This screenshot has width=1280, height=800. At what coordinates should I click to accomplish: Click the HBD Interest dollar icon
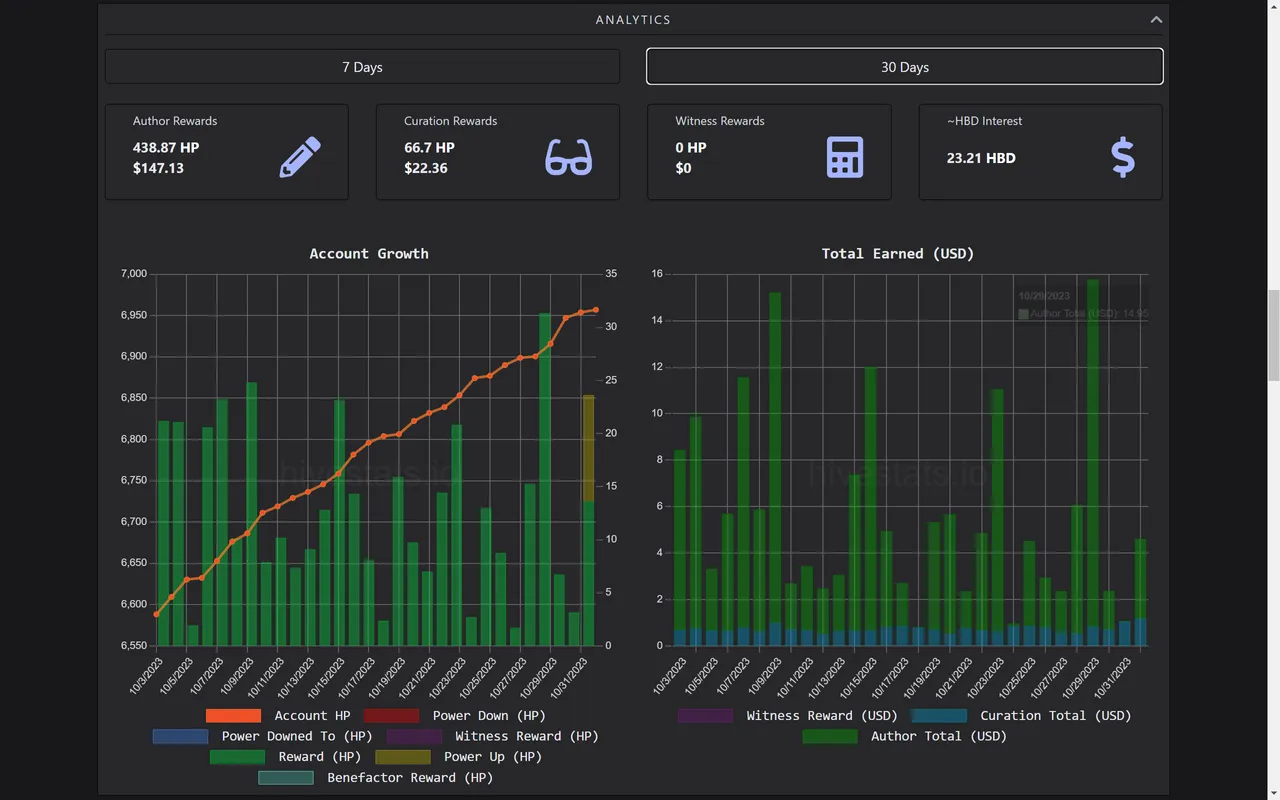(1123, 157)
